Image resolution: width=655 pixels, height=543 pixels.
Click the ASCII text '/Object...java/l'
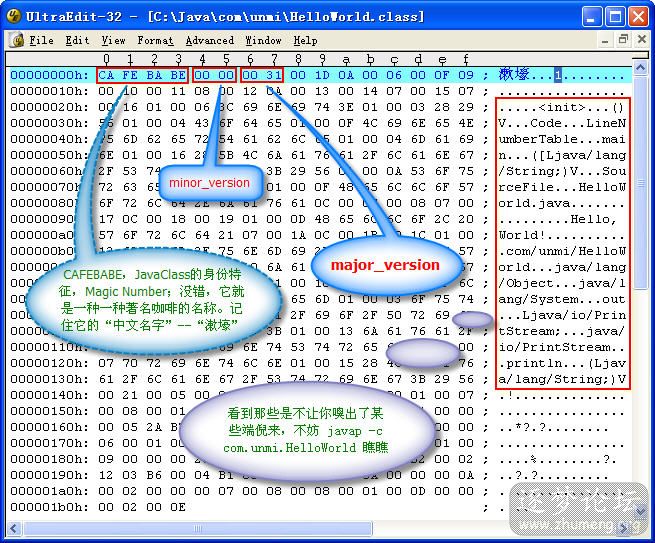[x=562, y=283]
